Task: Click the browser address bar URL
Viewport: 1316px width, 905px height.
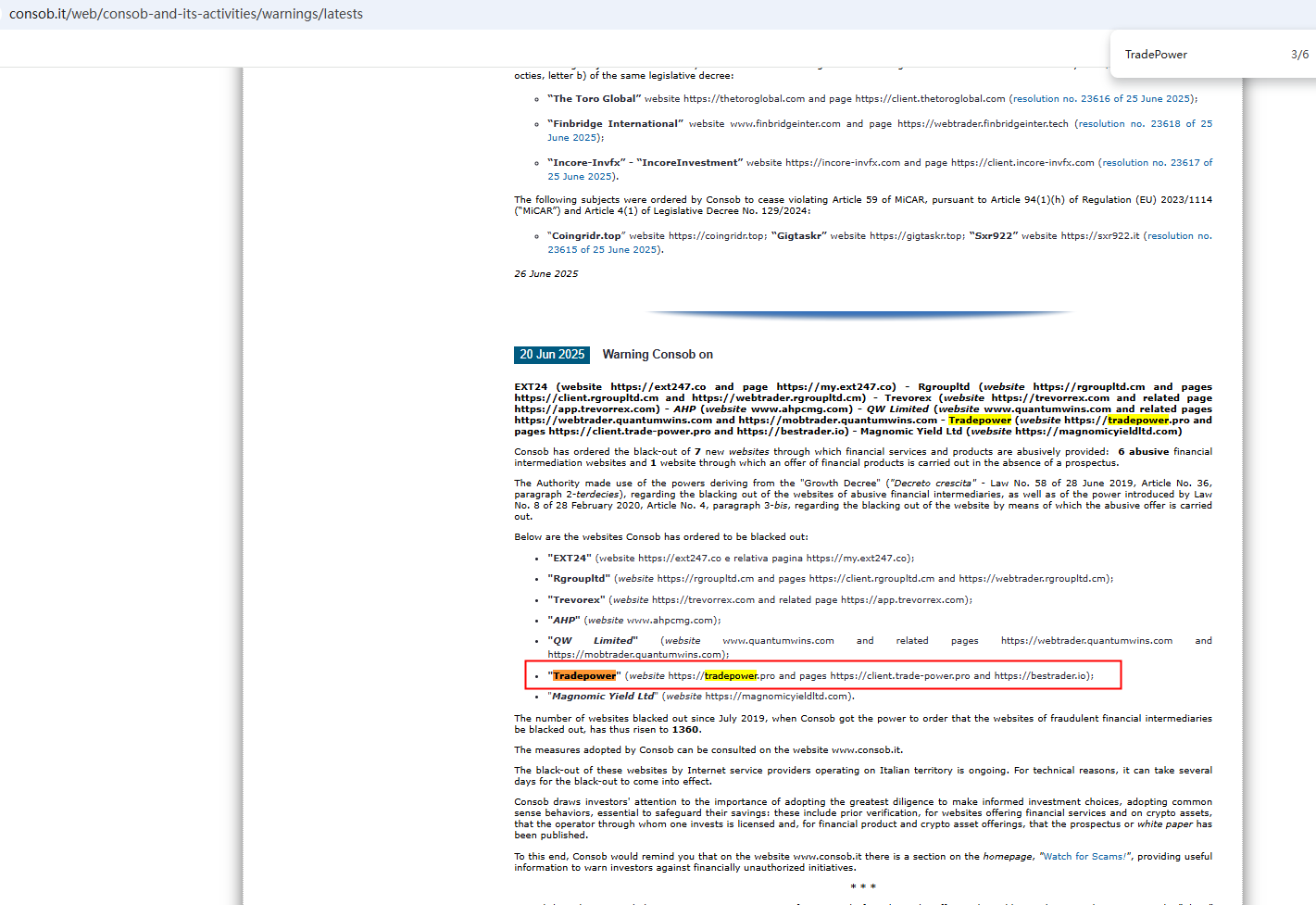Action: point(185,14)
